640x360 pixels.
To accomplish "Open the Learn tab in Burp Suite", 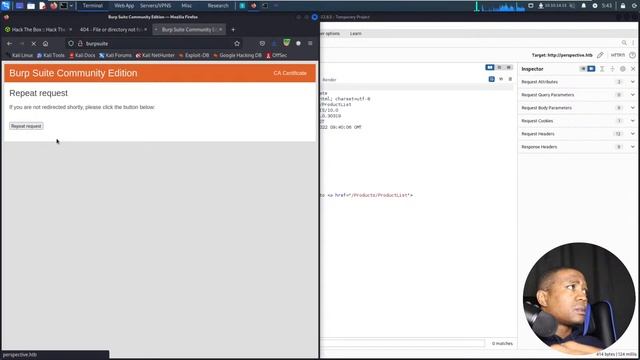I will [x=356, y=33].
